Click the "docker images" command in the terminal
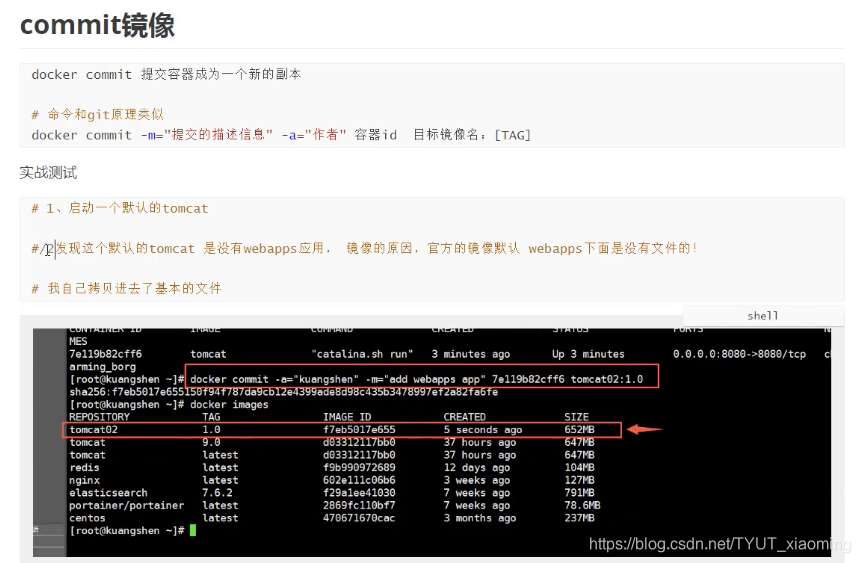This screenshot has height=563, width=860. point(229,404)
